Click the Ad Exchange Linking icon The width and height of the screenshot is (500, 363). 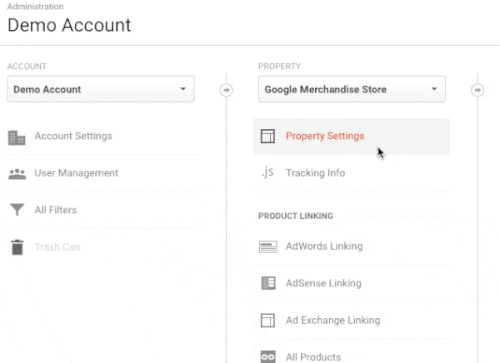coord(268,320)
